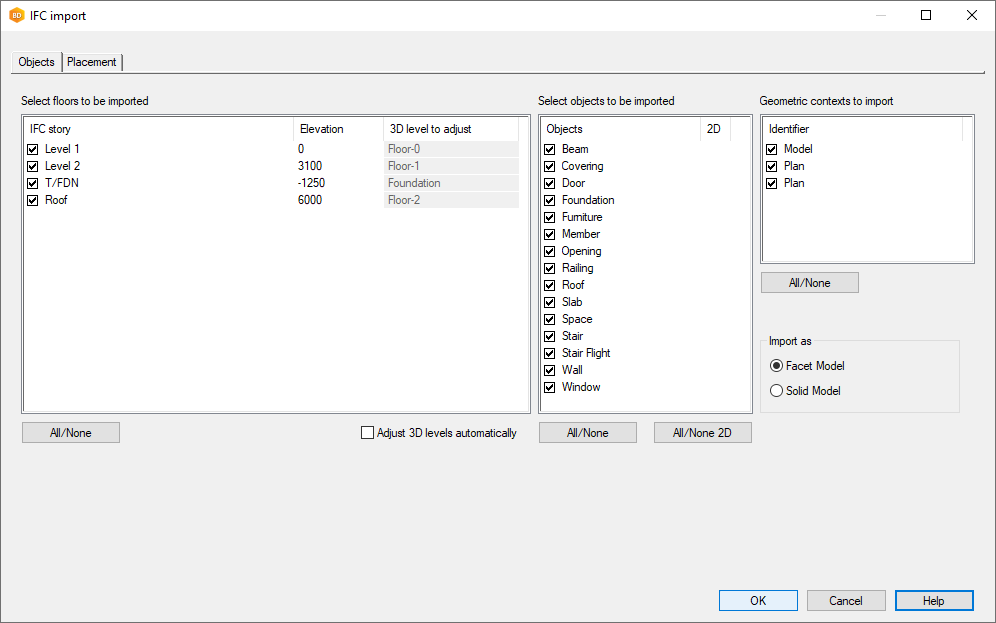Enable Adjust 3D levels automatically
Viewport: 996px width, 623px height.
click(367, 433)
